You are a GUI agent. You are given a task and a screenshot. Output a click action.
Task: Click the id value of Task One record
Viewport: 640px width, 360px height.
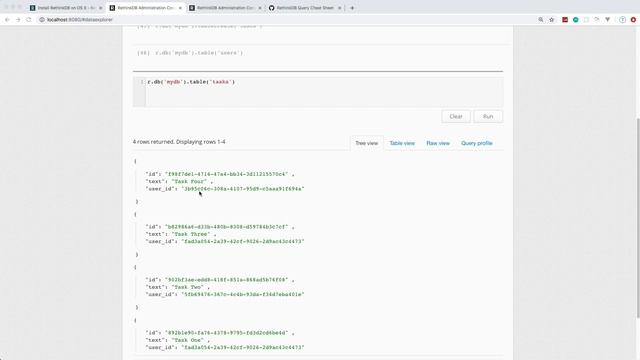[227, 333]
